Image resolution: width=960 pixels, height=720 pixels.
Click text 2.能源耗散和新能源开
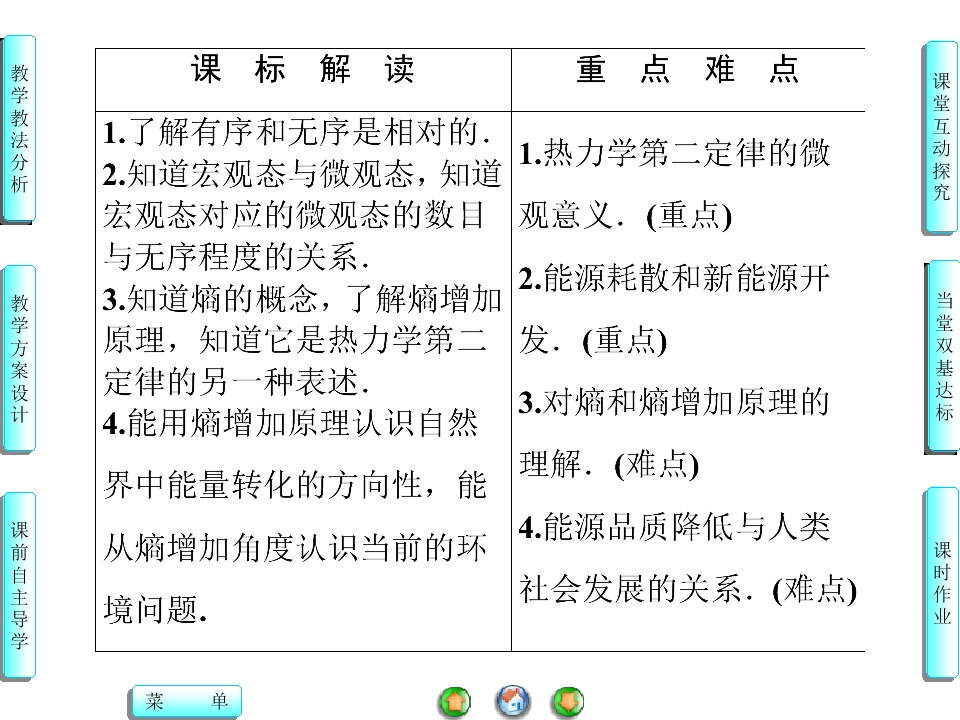tap(675, 278)
